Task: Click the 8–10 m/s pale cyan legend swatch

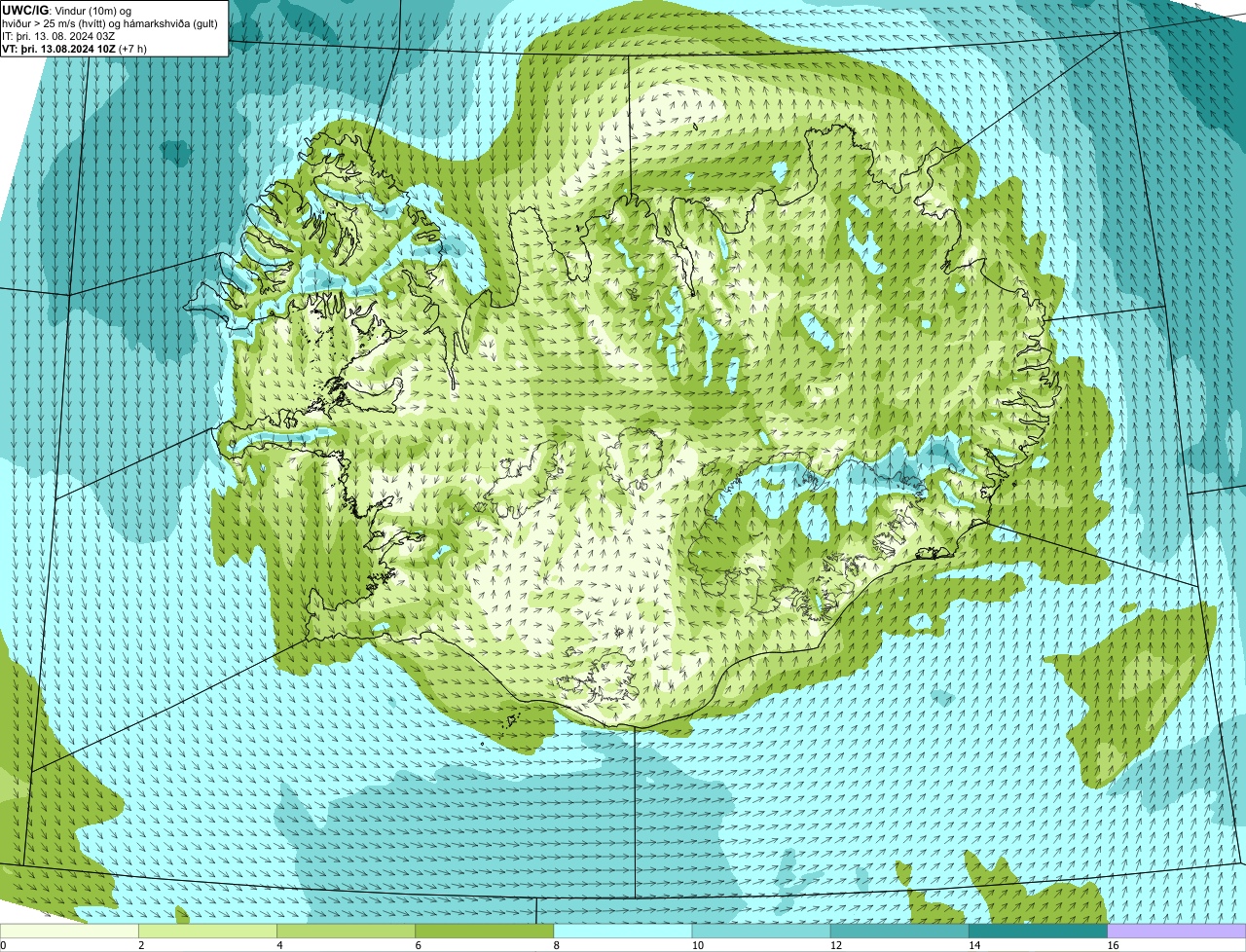Action: [x=623, y=931]
